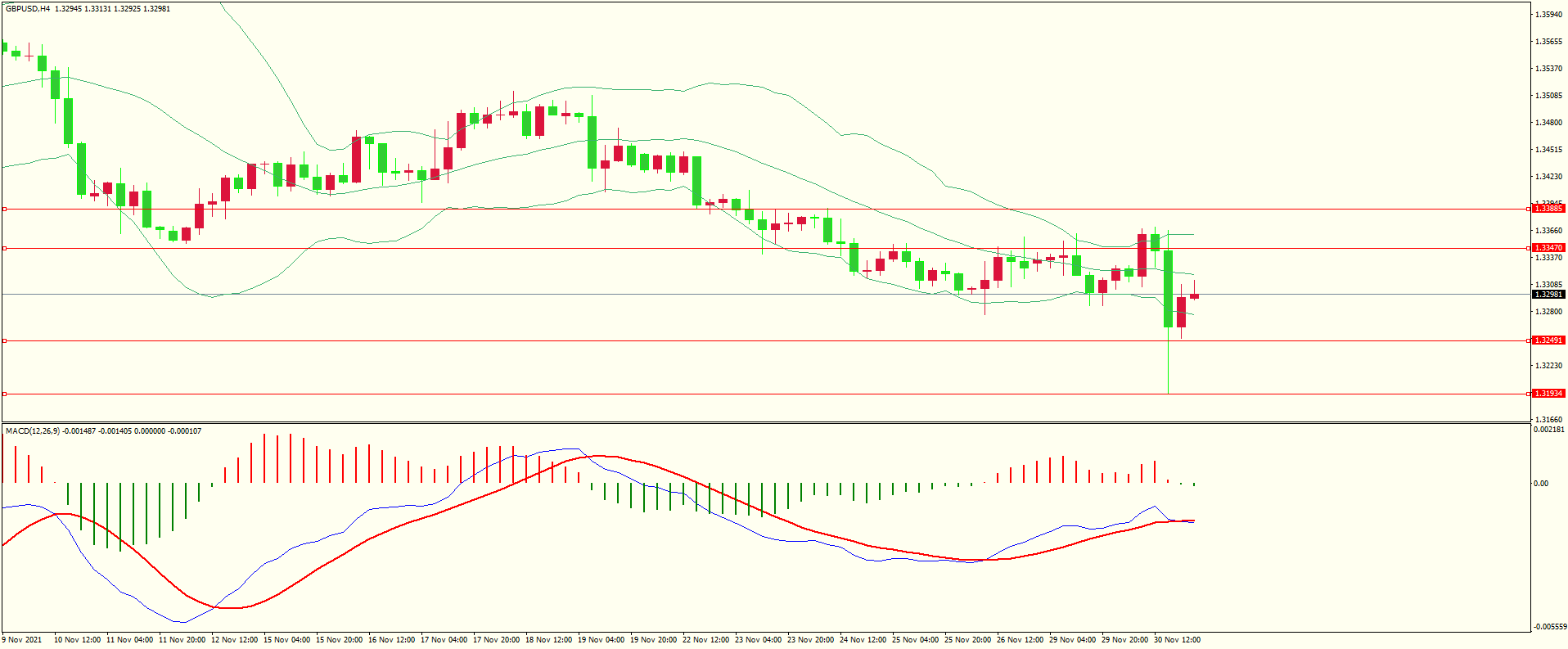Click the left handle of the 1.33885 line

pos(4,209)
